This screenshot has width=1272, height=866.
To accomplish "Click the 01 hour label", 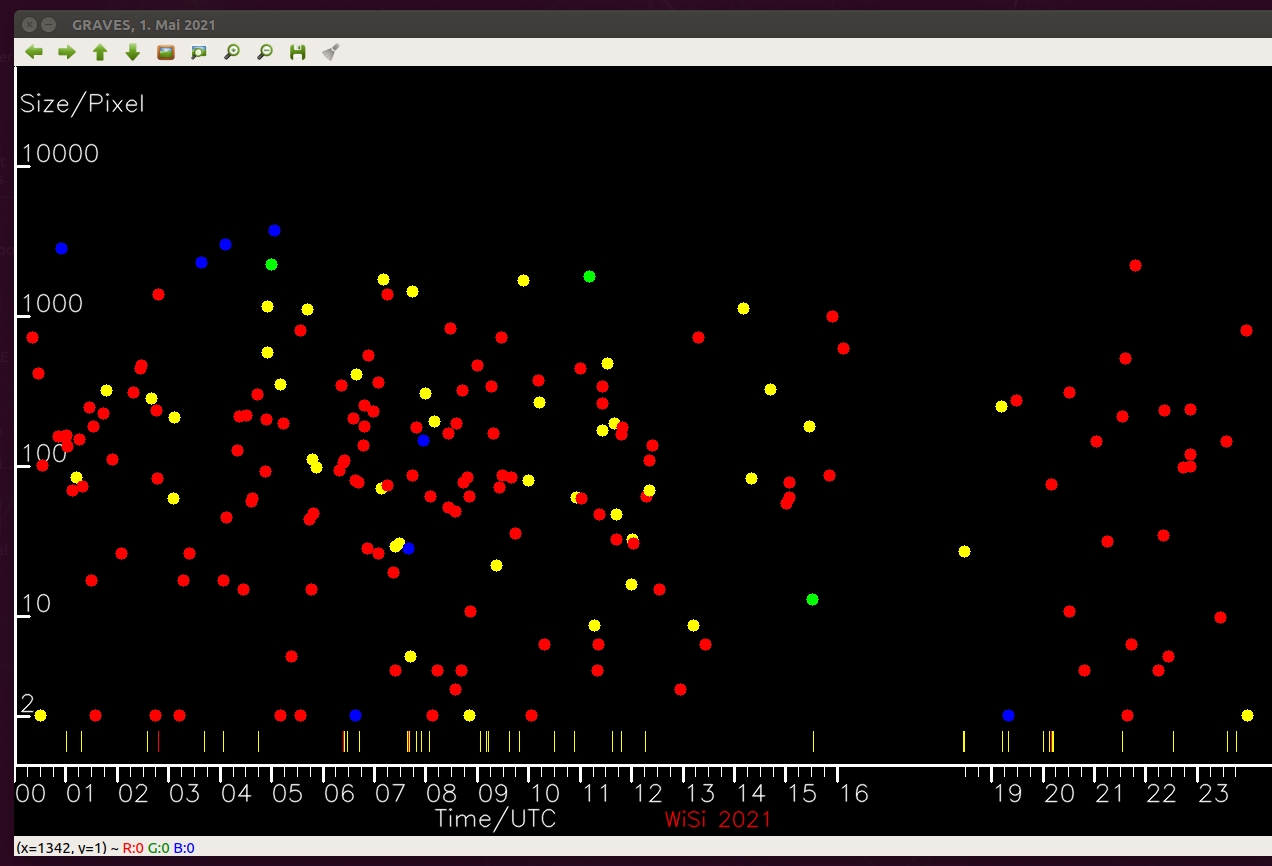I will pos(81,794).
